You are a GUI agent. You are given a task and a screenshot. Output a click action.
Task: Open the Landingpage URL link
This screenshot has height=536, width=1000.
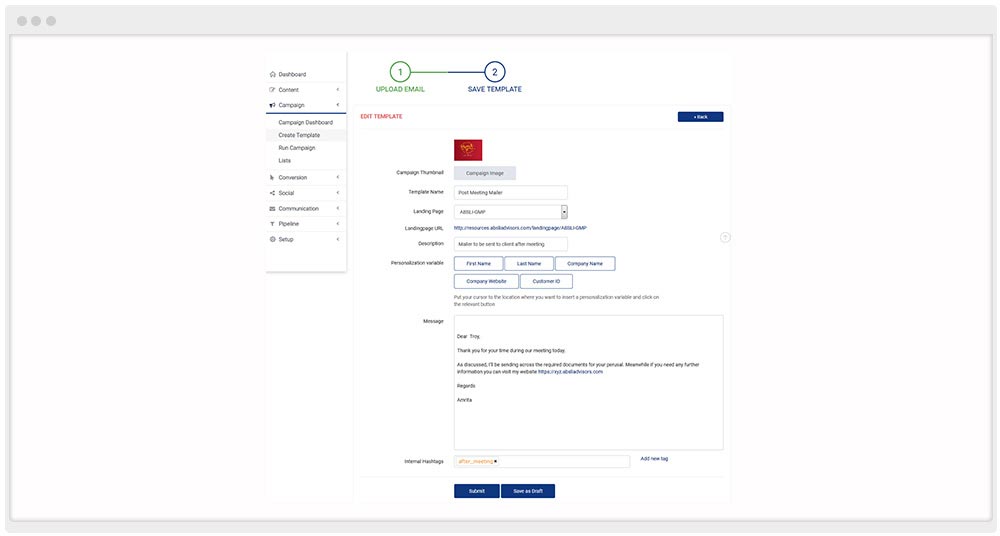pyautogui.click(x=520, y=228)
